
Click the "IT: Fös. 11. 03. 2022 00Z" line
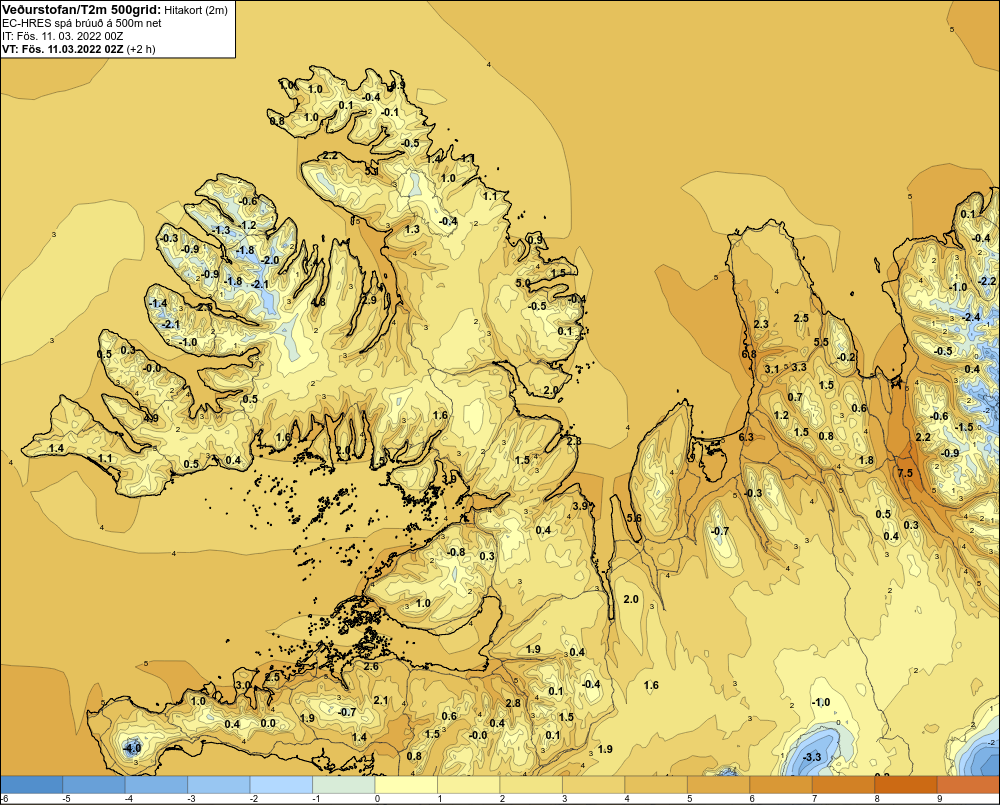pyautogui.click(x=62, y=36)
